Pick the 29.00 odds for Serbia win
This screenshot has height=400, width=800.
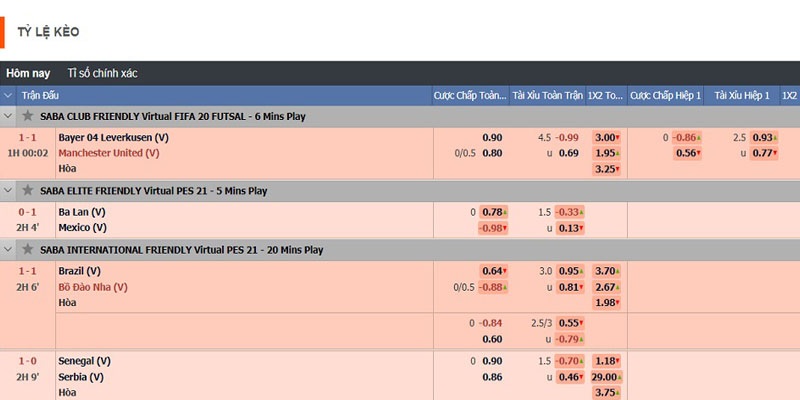click(605, 377)
